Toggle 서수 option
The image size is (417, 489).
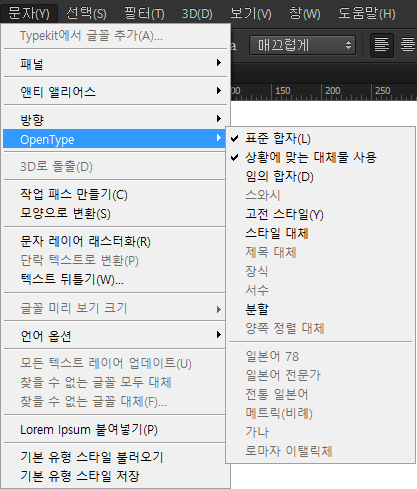tap(320, 290)
